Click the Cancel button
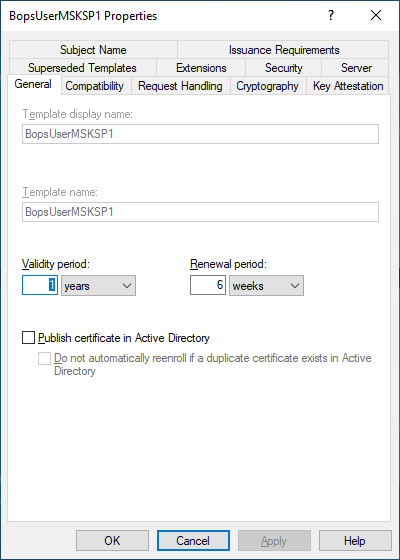 [193, 541]
